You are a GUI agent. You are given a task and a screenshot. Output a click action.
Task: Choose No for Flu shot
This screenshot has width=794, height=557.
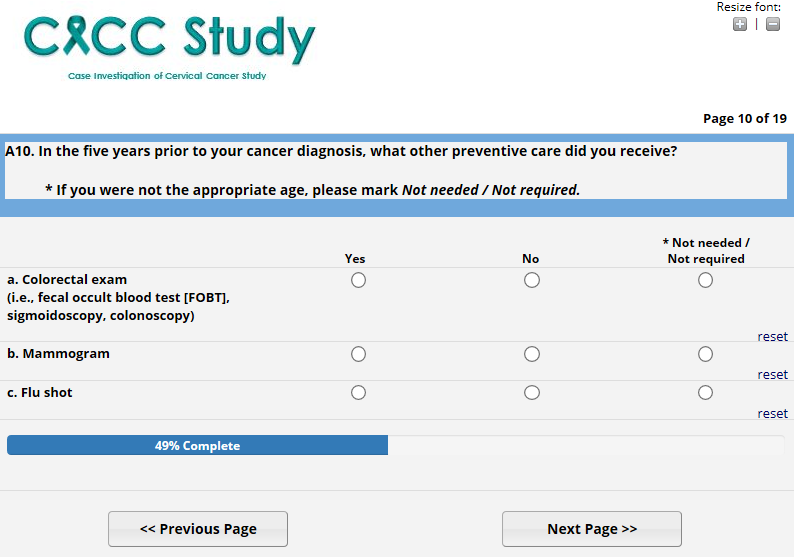pos(532,393)
